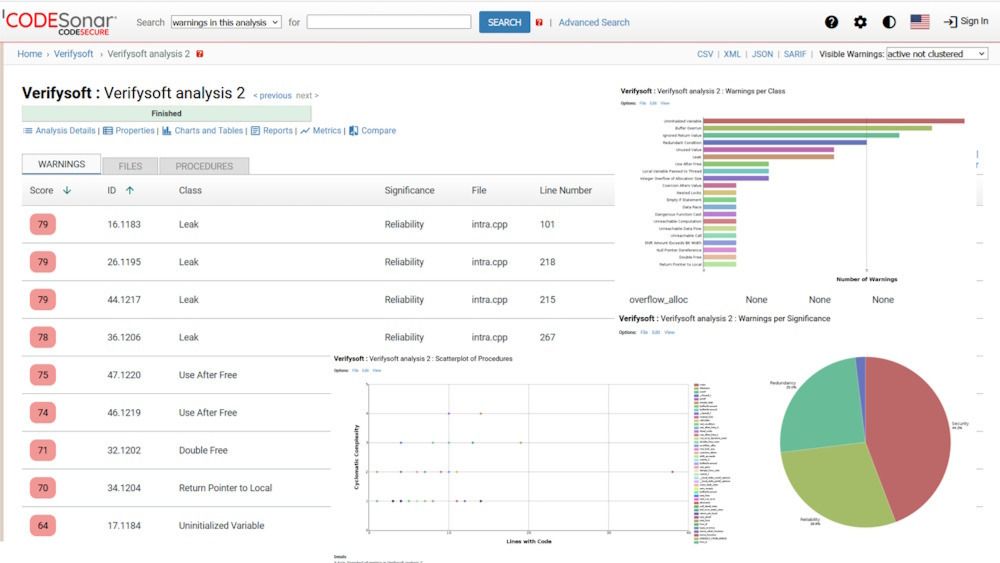Viewport: 1000px width, 563px height.
Task: Open the help question mark icon
Action: point(831,22)
